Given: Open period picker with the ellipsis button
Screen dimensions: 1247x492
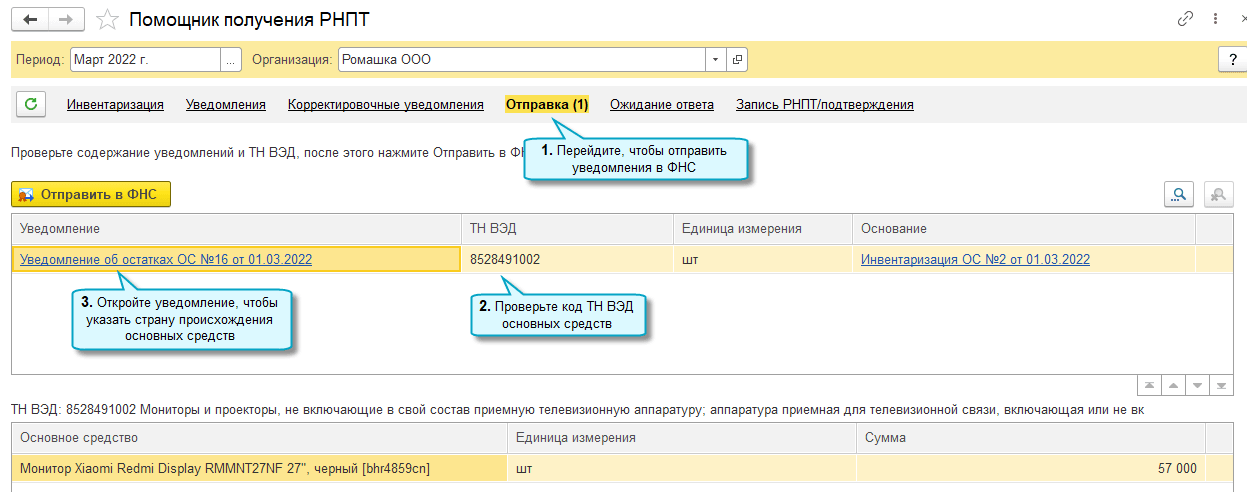Looking at the screenshot, I should (231, 60).
